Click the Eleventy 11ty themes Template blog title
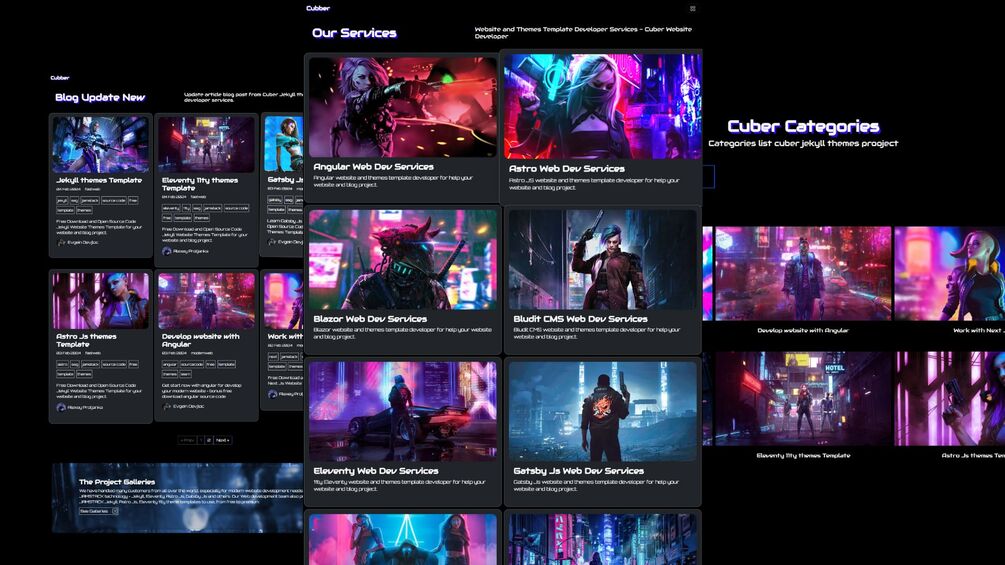 pos(200,184)
